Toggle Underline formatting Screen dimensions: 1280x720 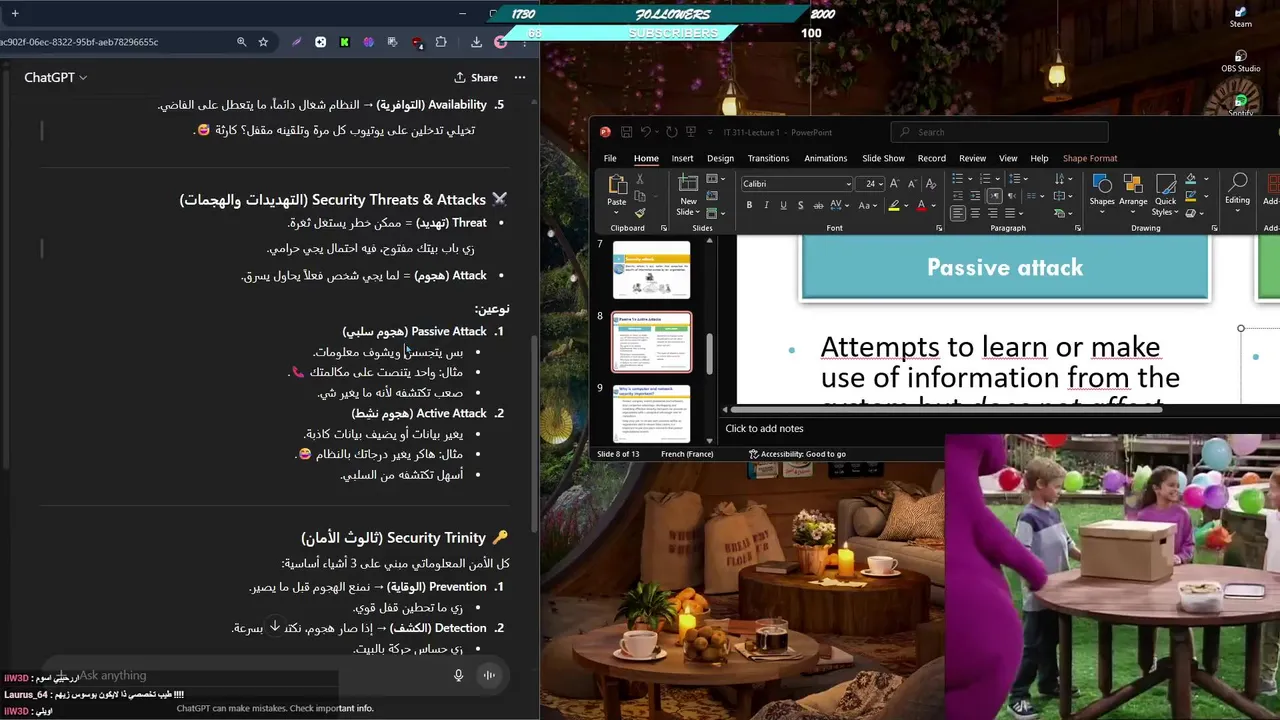(783, 206)
